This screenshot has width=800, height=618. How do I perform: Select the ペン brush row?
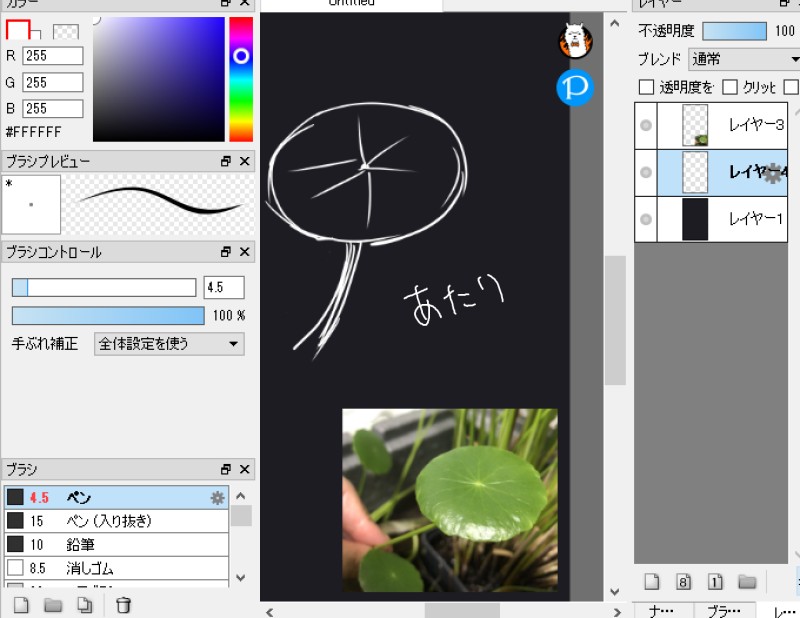pos(116,497)
